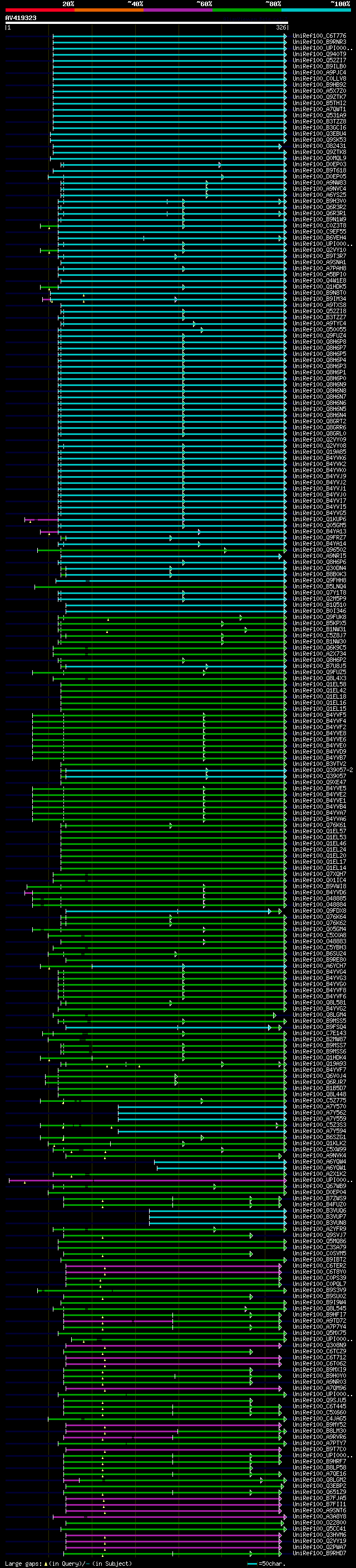The image size is (356, 1568).
Task: Open hit UniRef100_B9RNR3
Action: [319, 42]
